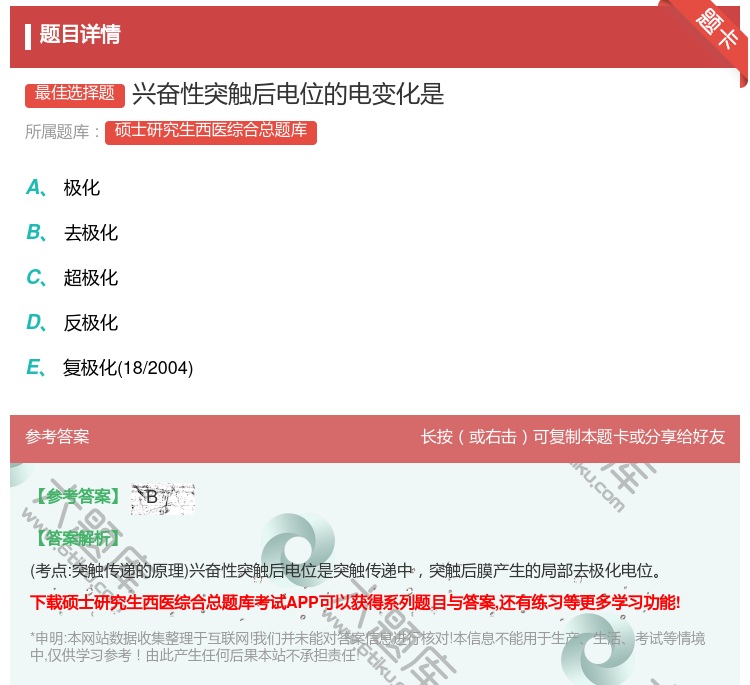Select option E 复极化(18/2004)
Image resolution: width=750 pixels, height=685 pixels.
[110, 368]
